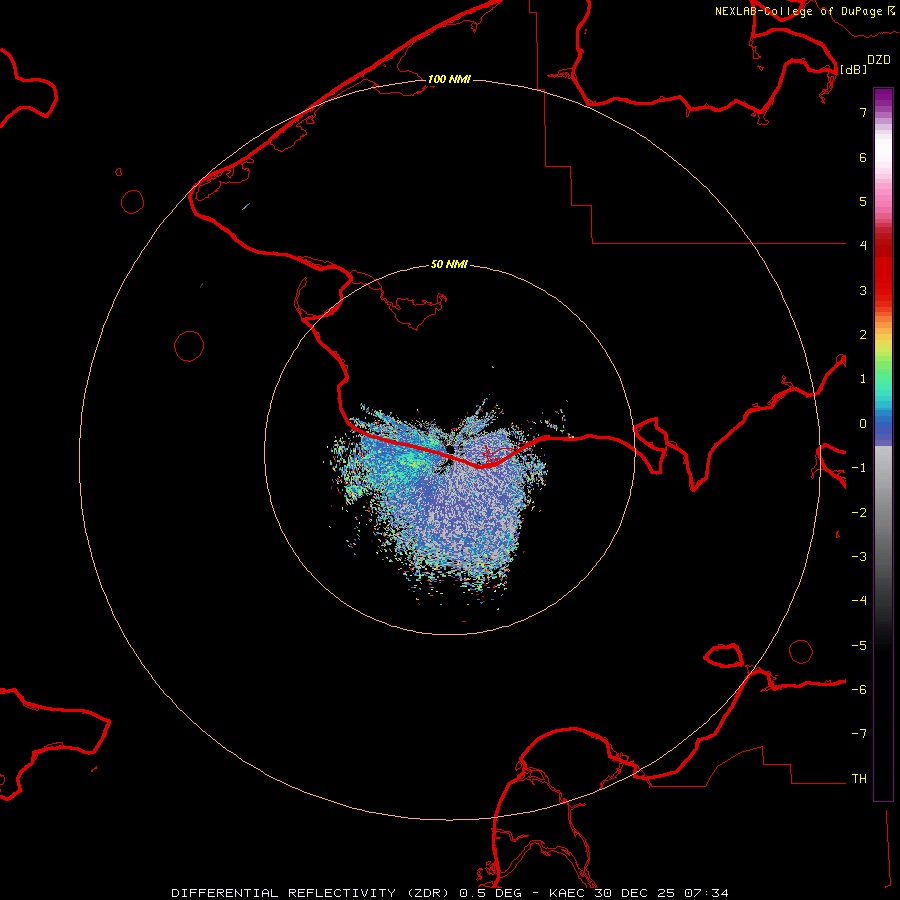This screenshot has width=900, height=900.
Task: Click the 6 value on the color scale
Action: tap(863, 157)
